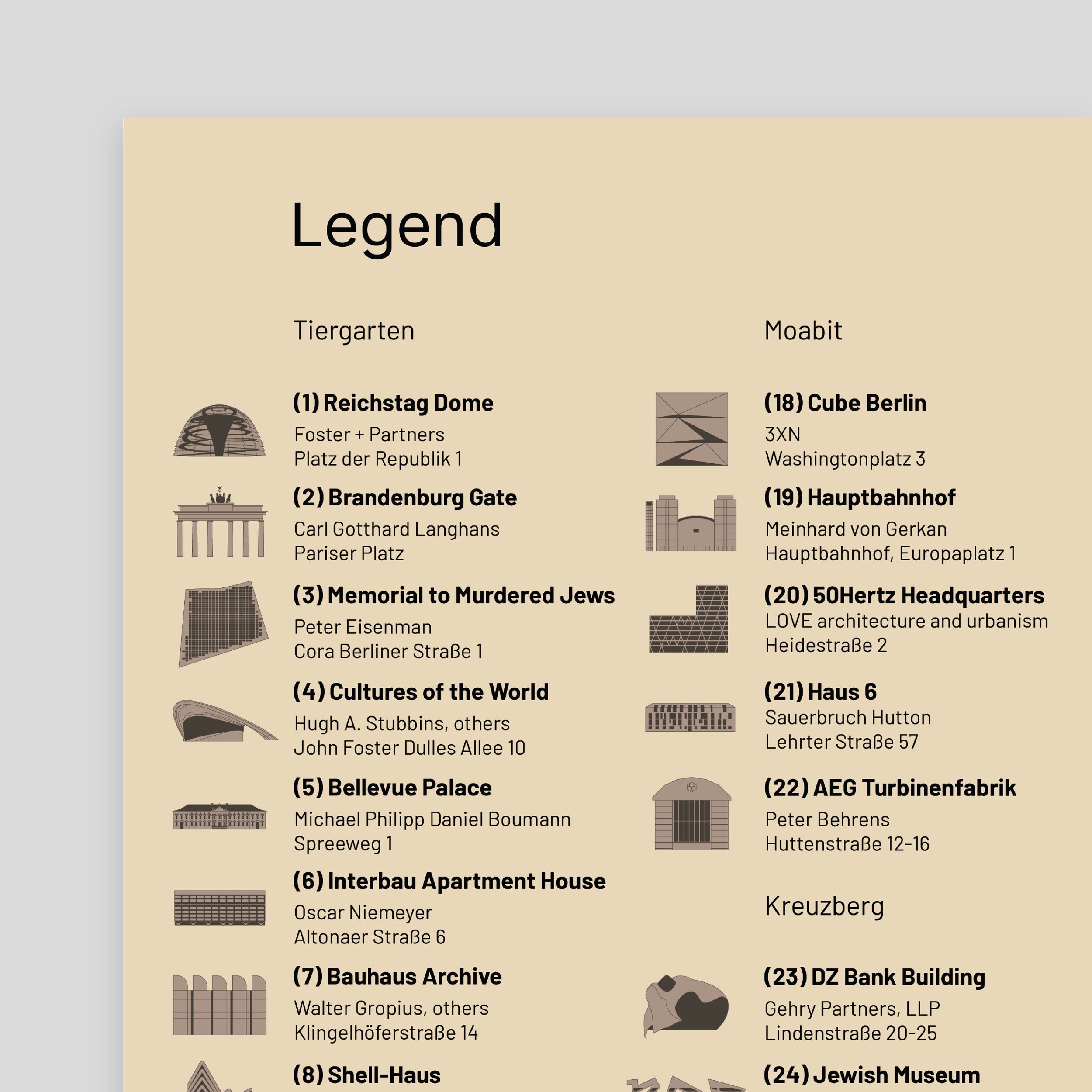Click the (8) Shell-Haus title text
The image size is (1092, 1092).
(x=366, y=1075)
